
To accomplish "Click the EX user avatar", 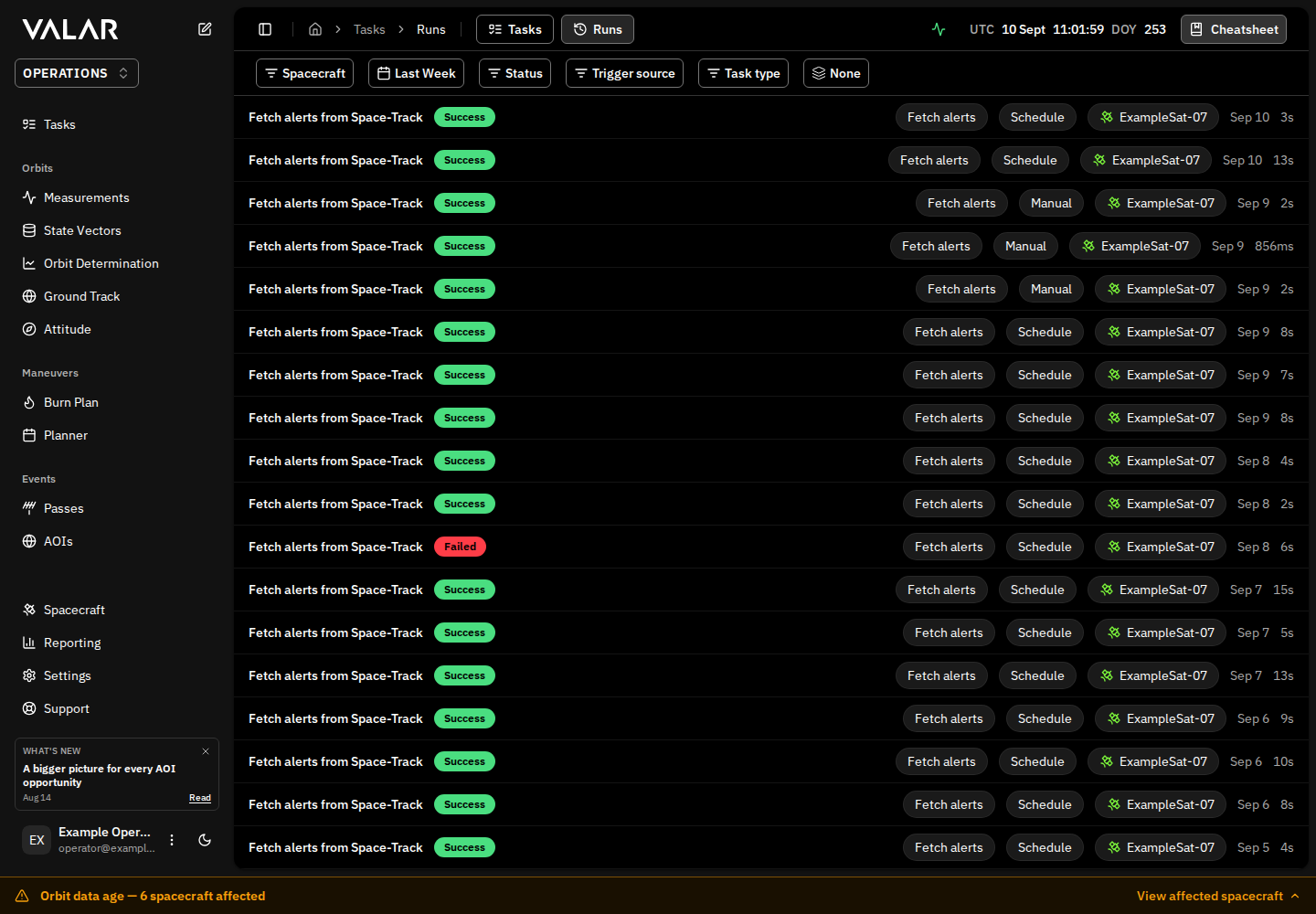I will click(x=37, y=840).
